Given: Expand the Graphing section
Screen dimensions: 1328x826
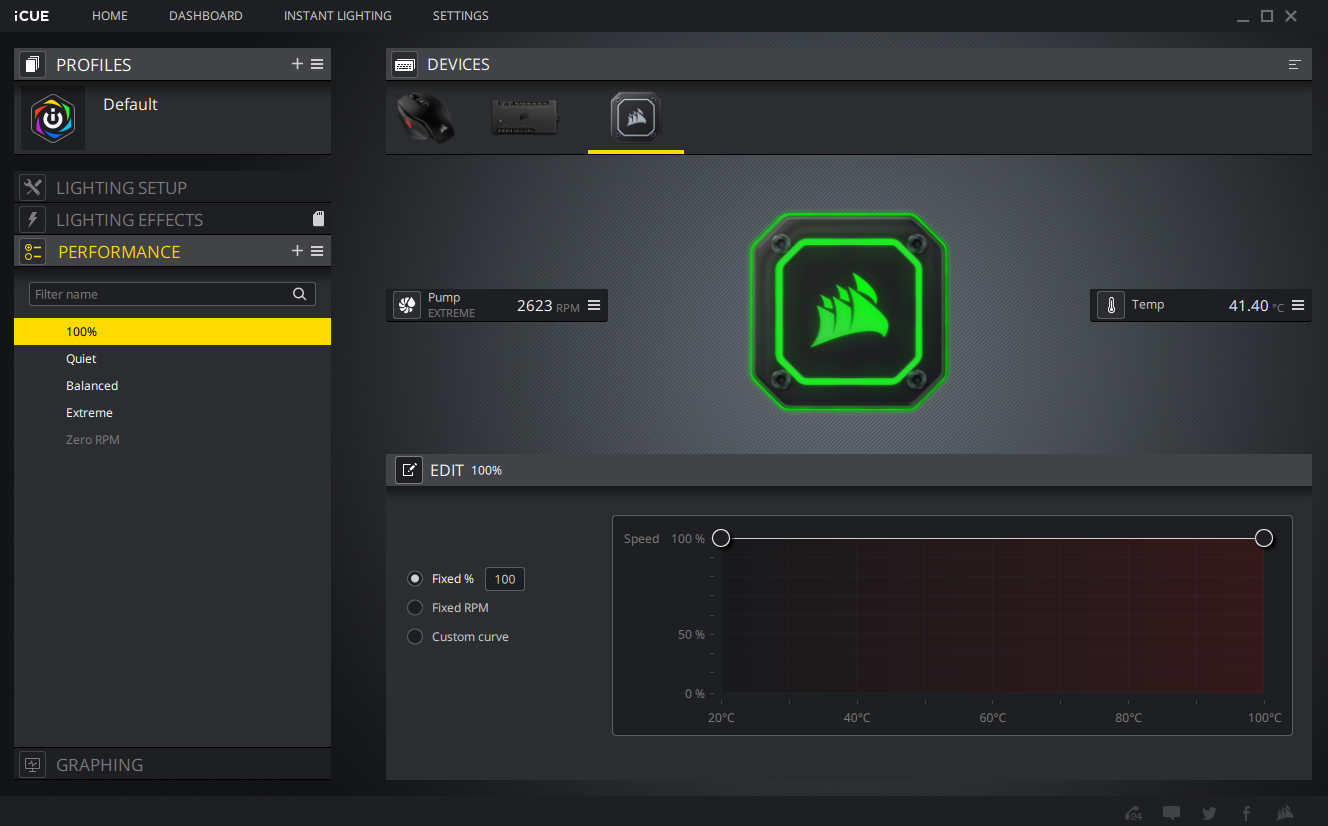Looking at the screenshot, I should click(x=172, y=764).
